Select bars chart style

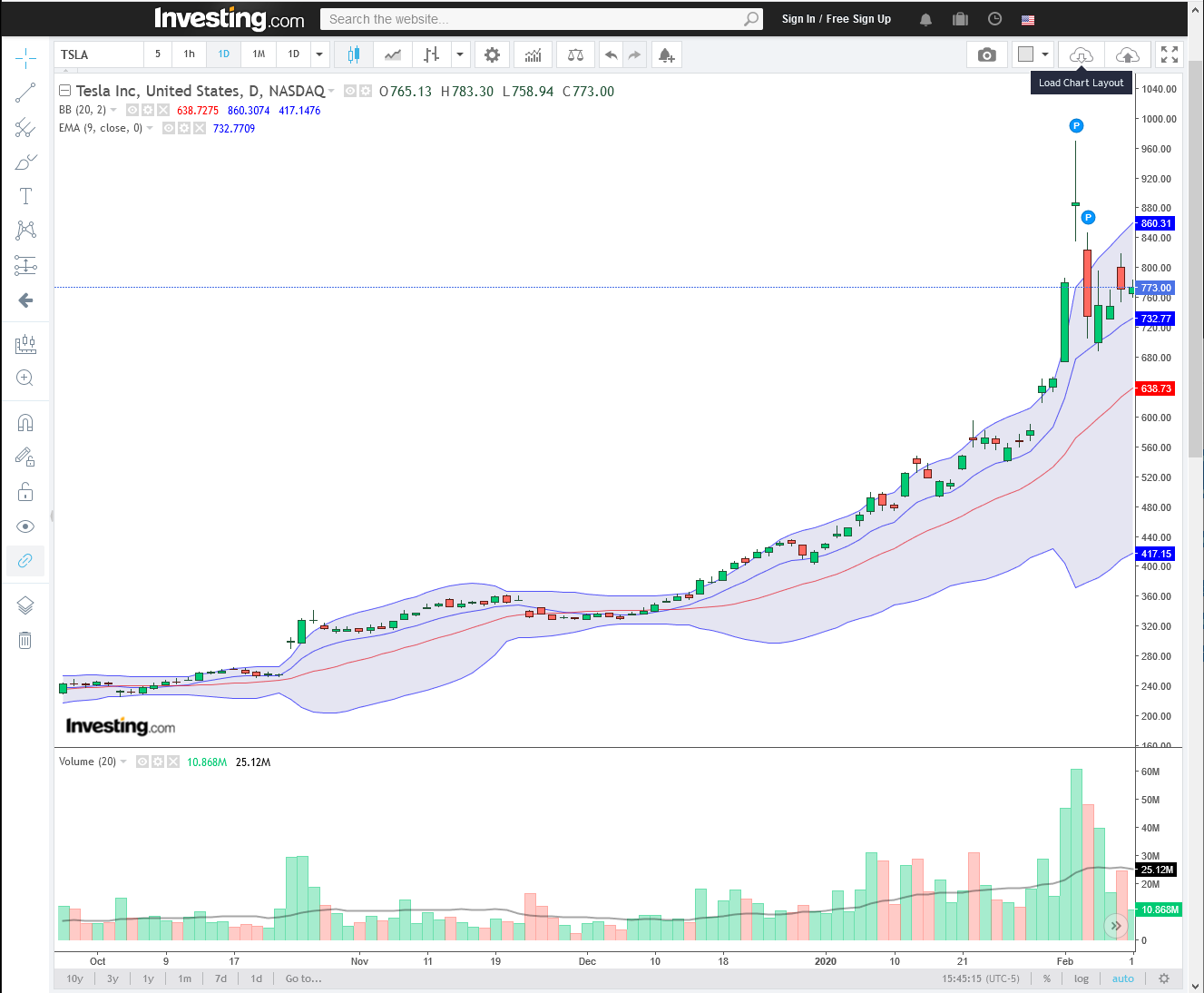431,55
